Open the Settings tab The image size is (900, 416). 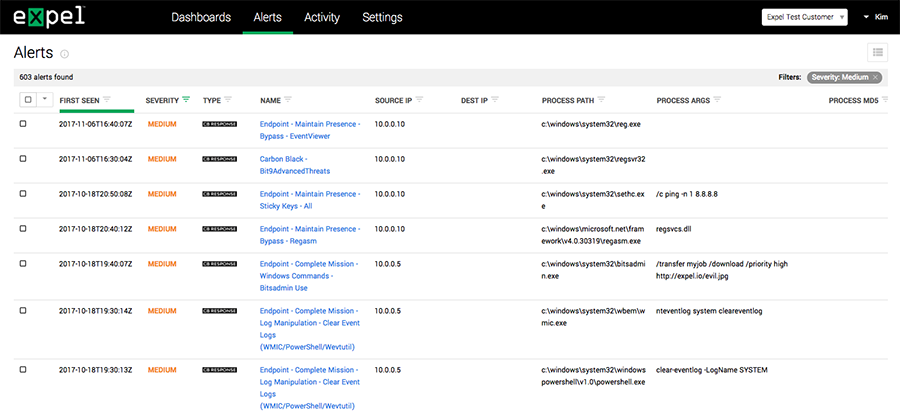click(x=382, y=17)
